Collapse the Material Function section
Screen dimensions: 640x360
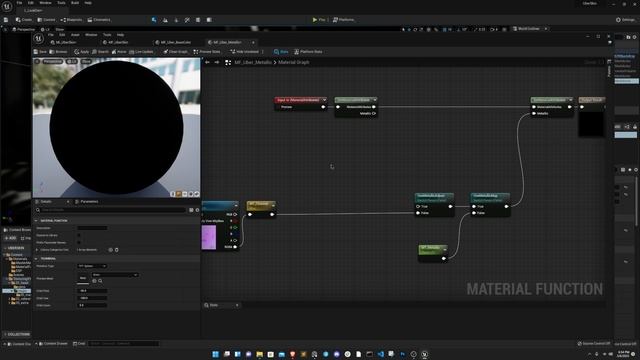(36, 220)
